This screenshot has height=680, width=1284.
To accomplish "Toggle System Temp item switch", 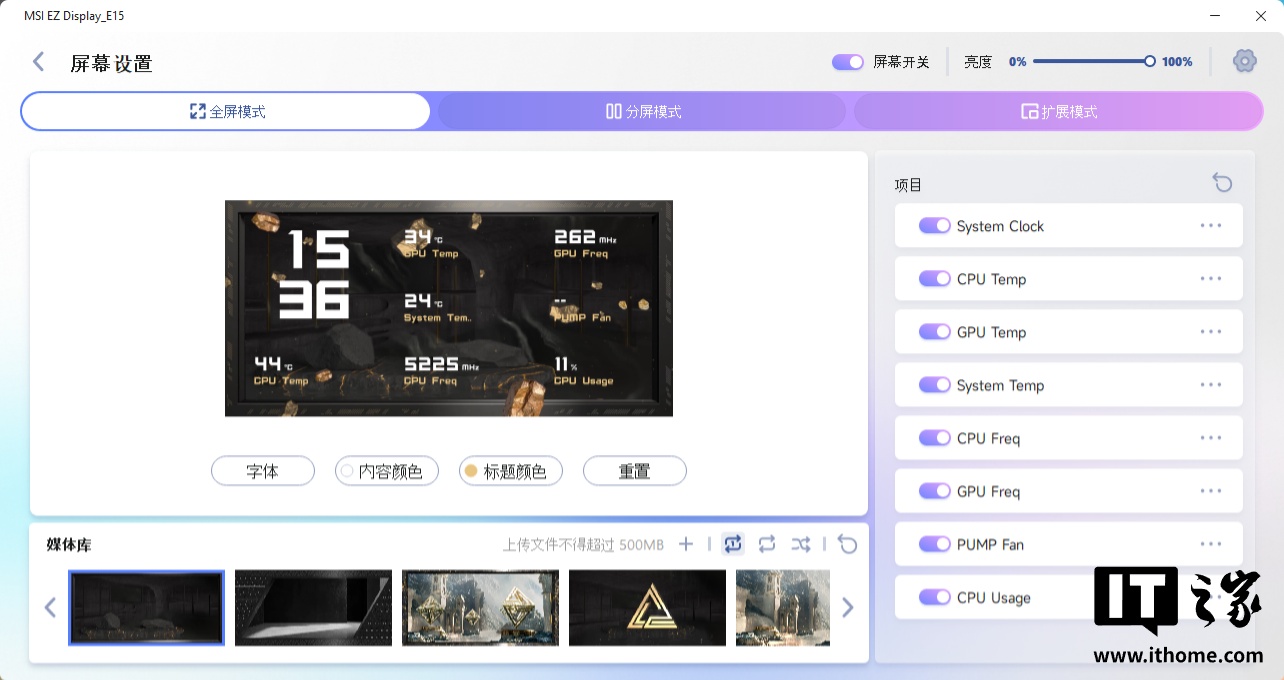I will (935, 385).
